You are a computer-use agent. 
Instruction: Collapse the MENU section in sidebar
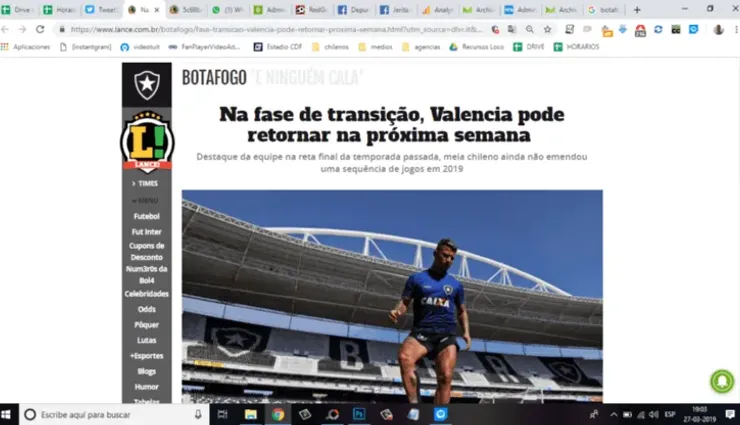tap(145, 200)
